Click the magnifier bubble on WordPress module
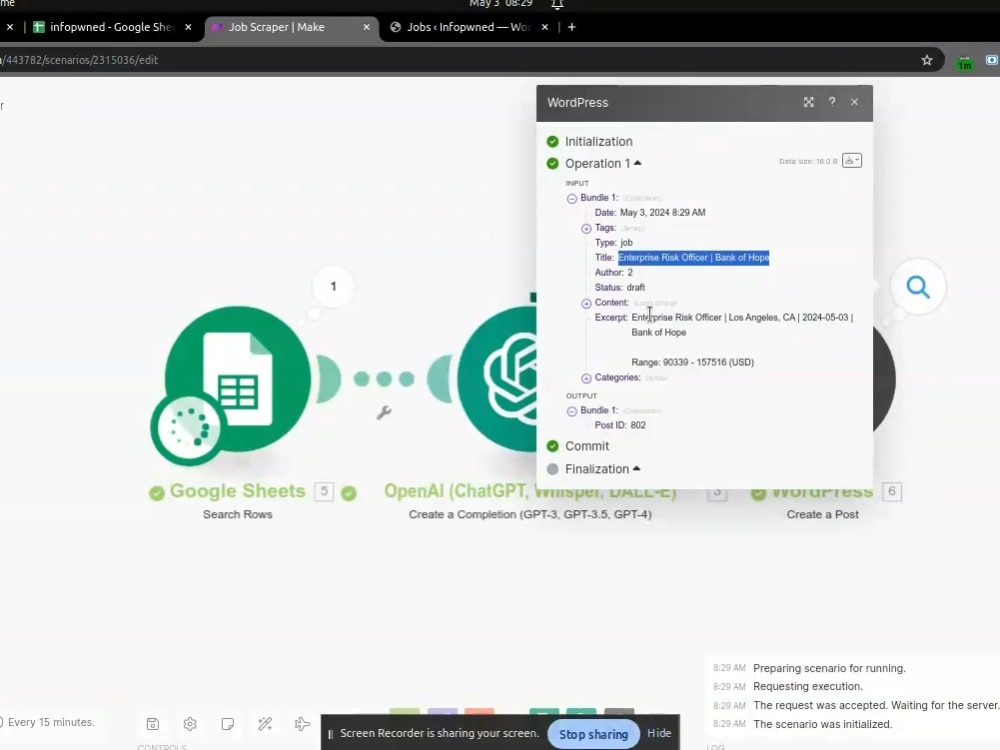This screenshot has width=1000, height=750. (918, 287)
